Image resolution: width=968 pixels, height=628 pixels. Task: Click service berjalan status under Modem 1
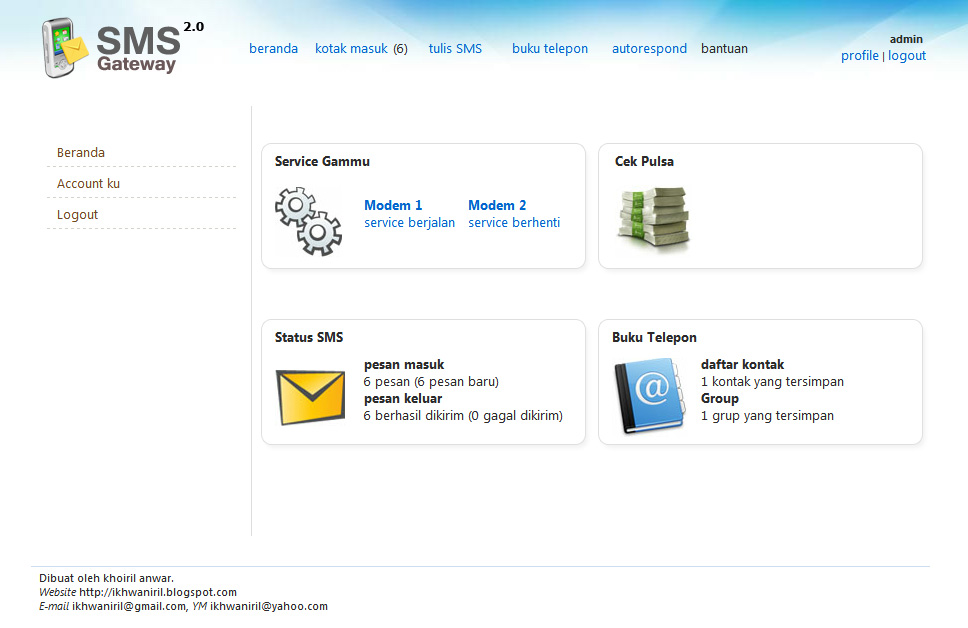pos(409,222)
